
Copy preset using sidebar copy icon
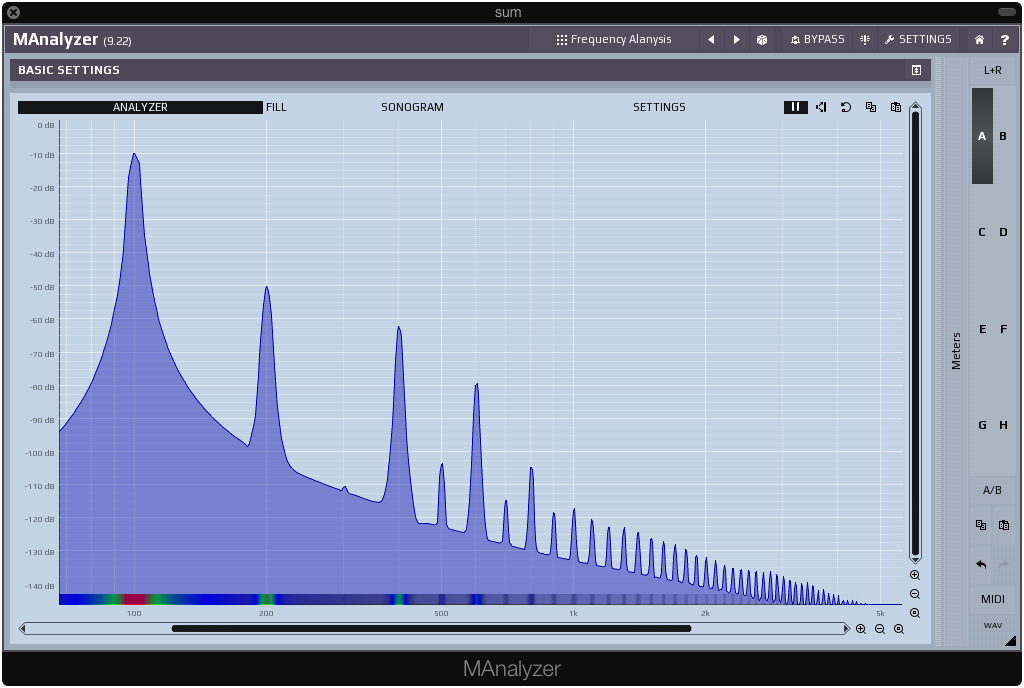(981, 525)
